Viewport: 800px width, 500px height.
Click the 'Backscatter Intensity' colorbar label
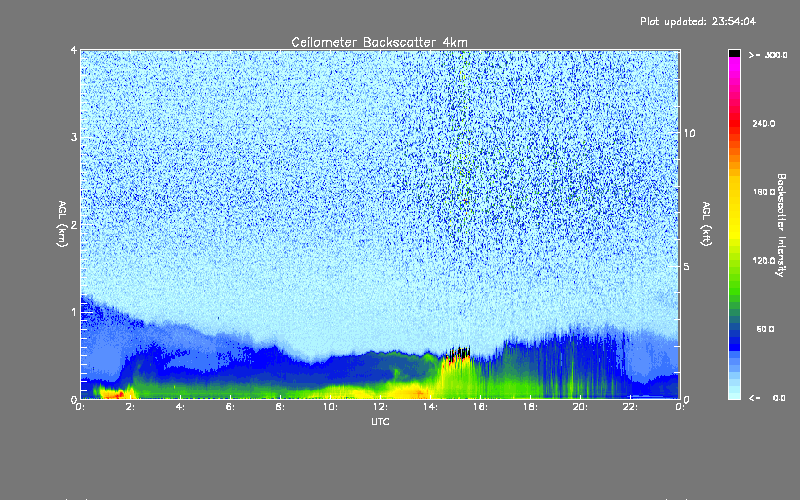[x=781, y=225]
